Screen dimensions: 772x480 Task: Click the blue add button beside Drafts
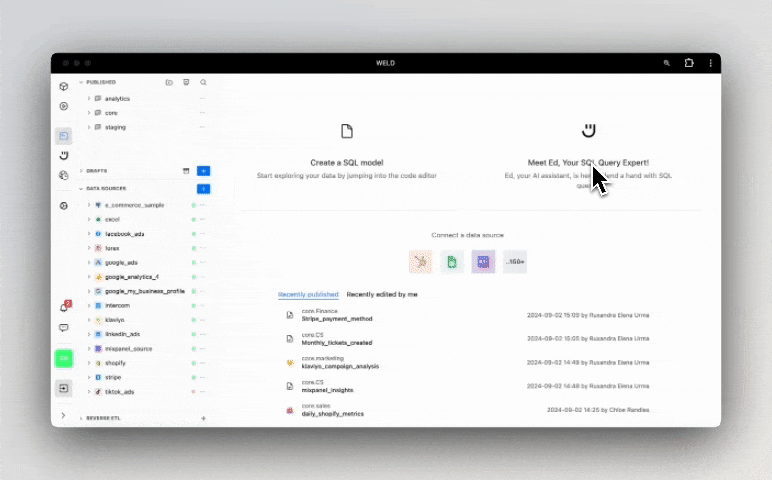pos(203,171)
